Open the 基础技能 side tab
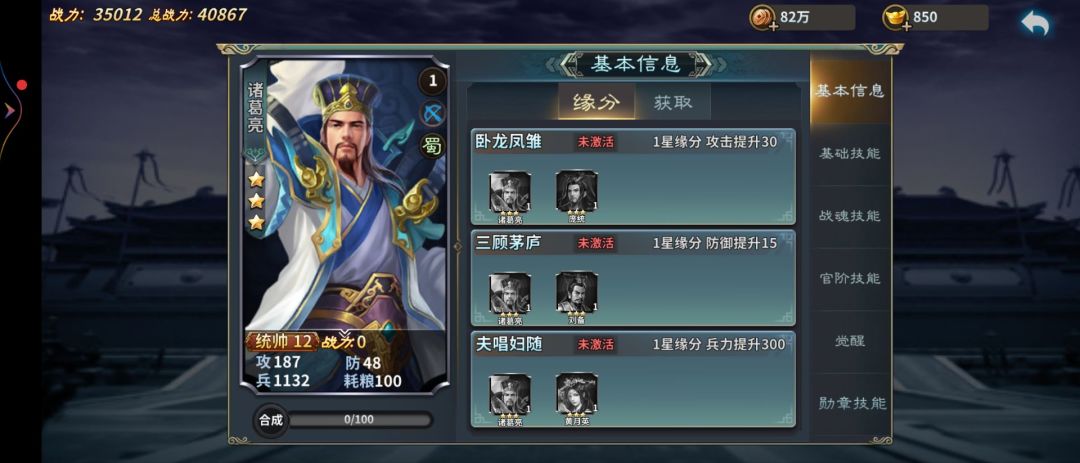This screenshot has width=1080, height=463. pyautogui.click(x=850, y=154)
